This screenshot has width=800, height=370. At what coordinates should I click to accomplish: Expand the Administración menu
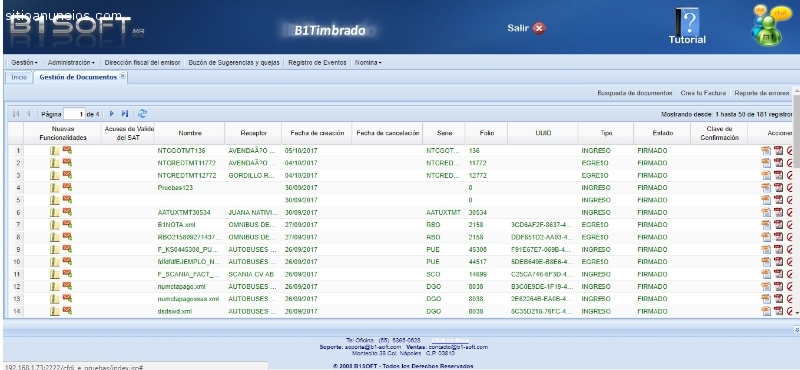(x=71, y=63)
